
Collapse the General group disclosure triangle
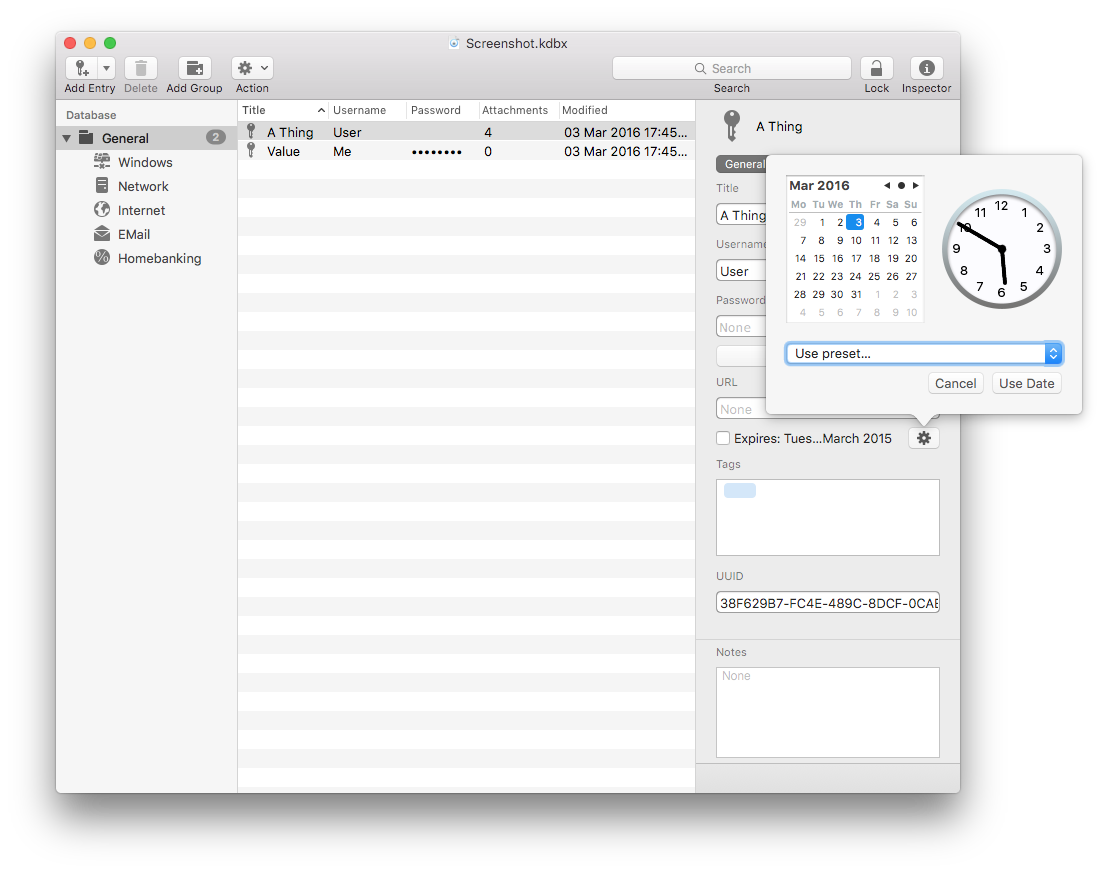[67, 138]
